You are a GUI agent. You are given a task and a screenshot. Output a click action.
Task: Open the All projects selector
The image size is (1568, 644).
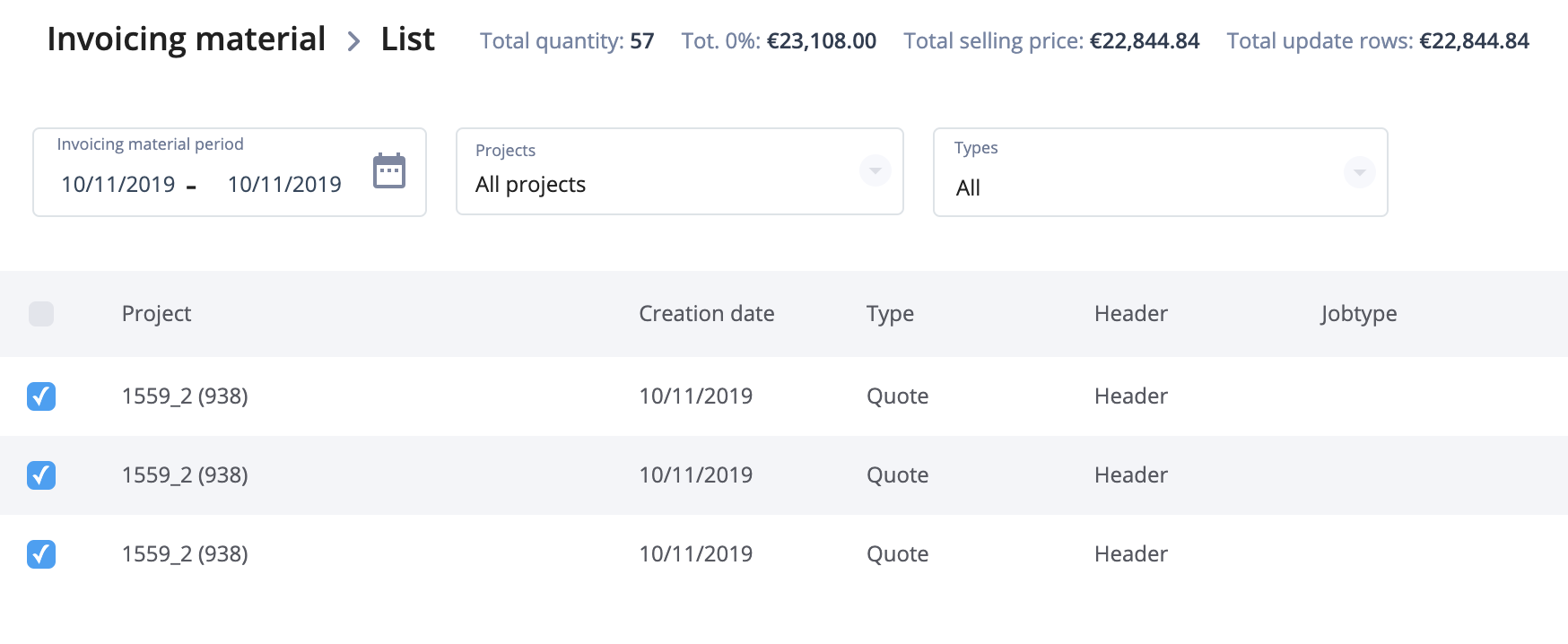[679, 171]
